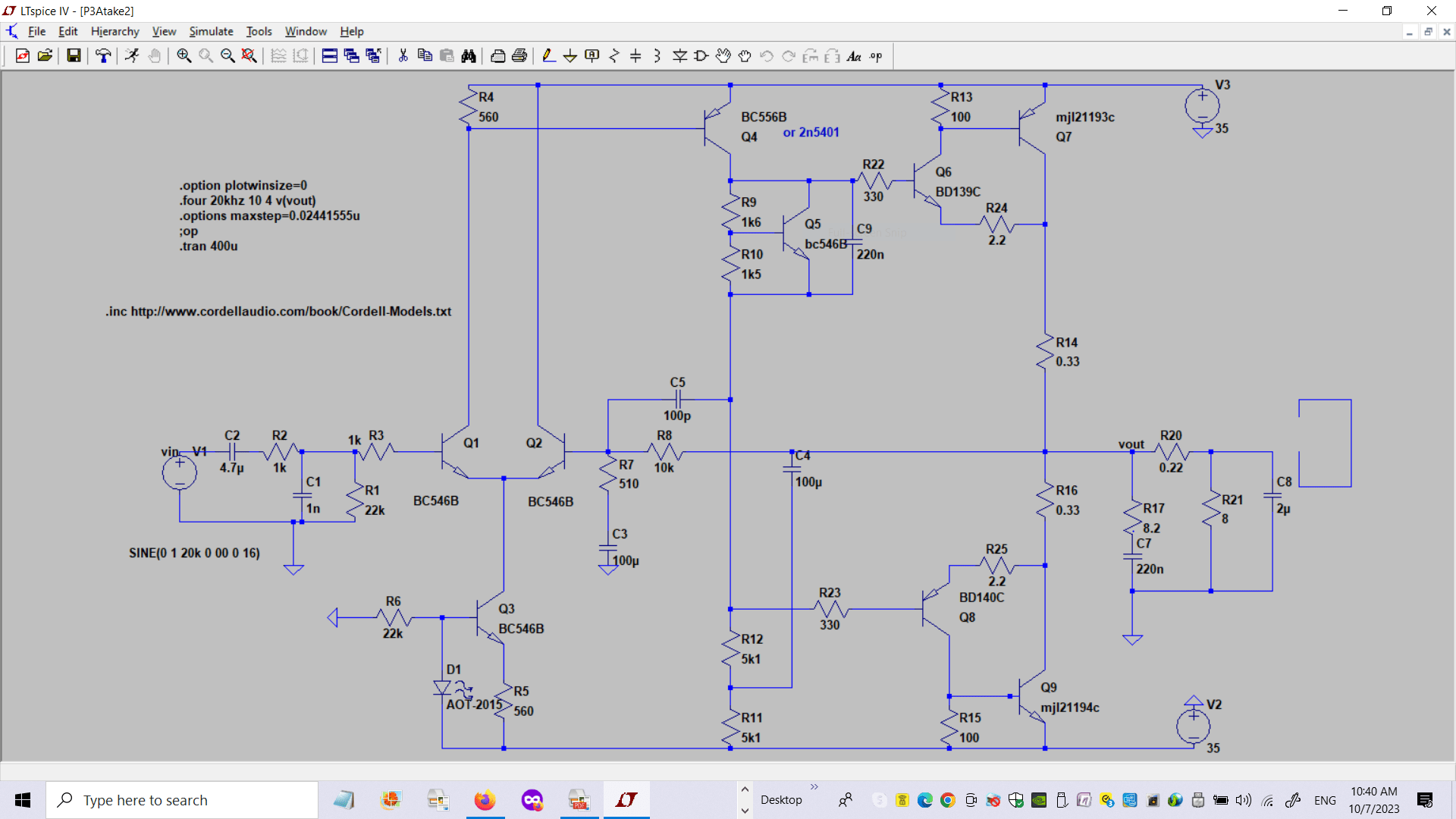
Task: Select the V1 input voltage source symbol
Action: (x=180, y=473)
